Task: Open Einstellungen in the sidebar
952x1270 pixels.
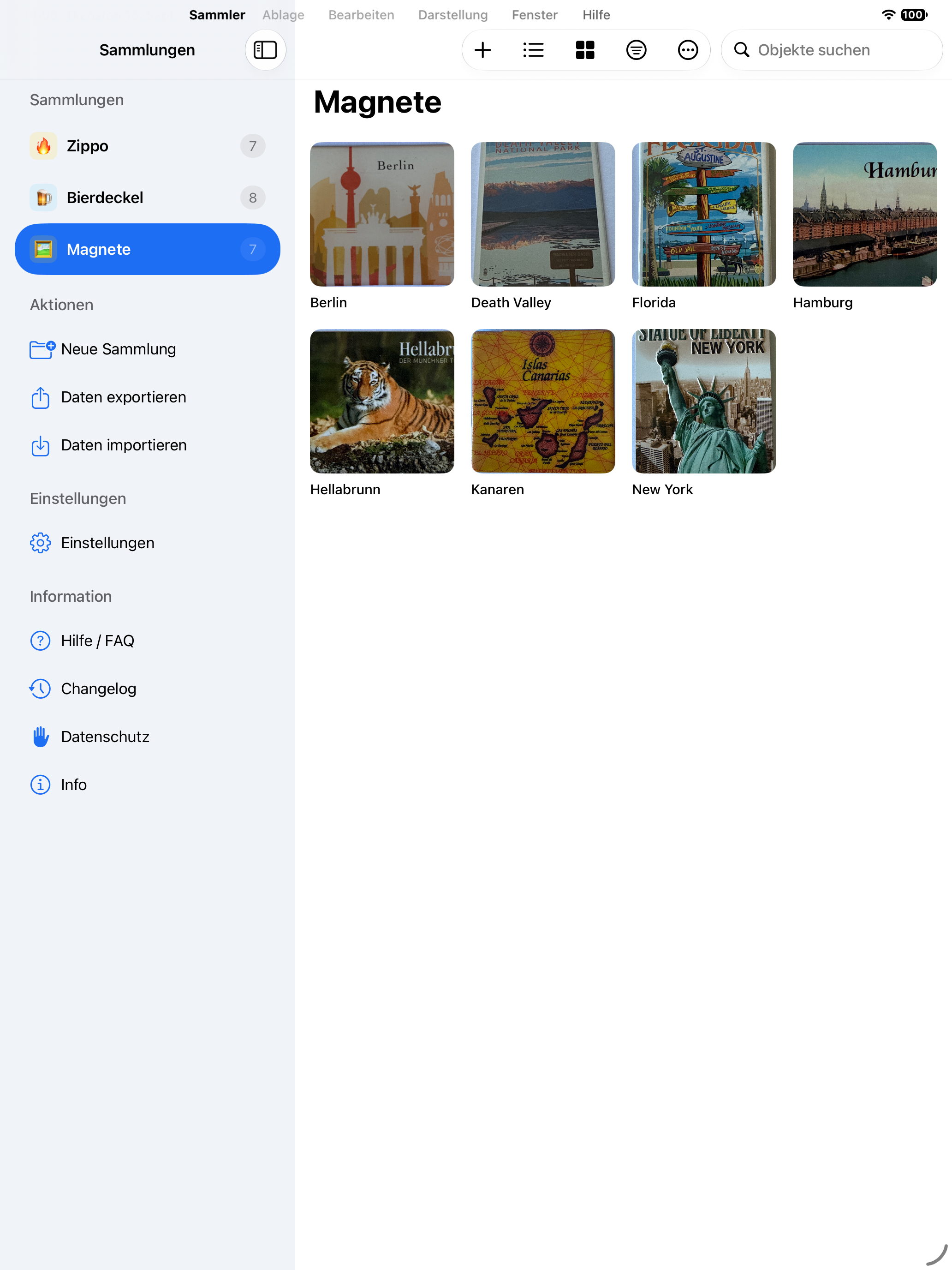Action: [148, 543]
